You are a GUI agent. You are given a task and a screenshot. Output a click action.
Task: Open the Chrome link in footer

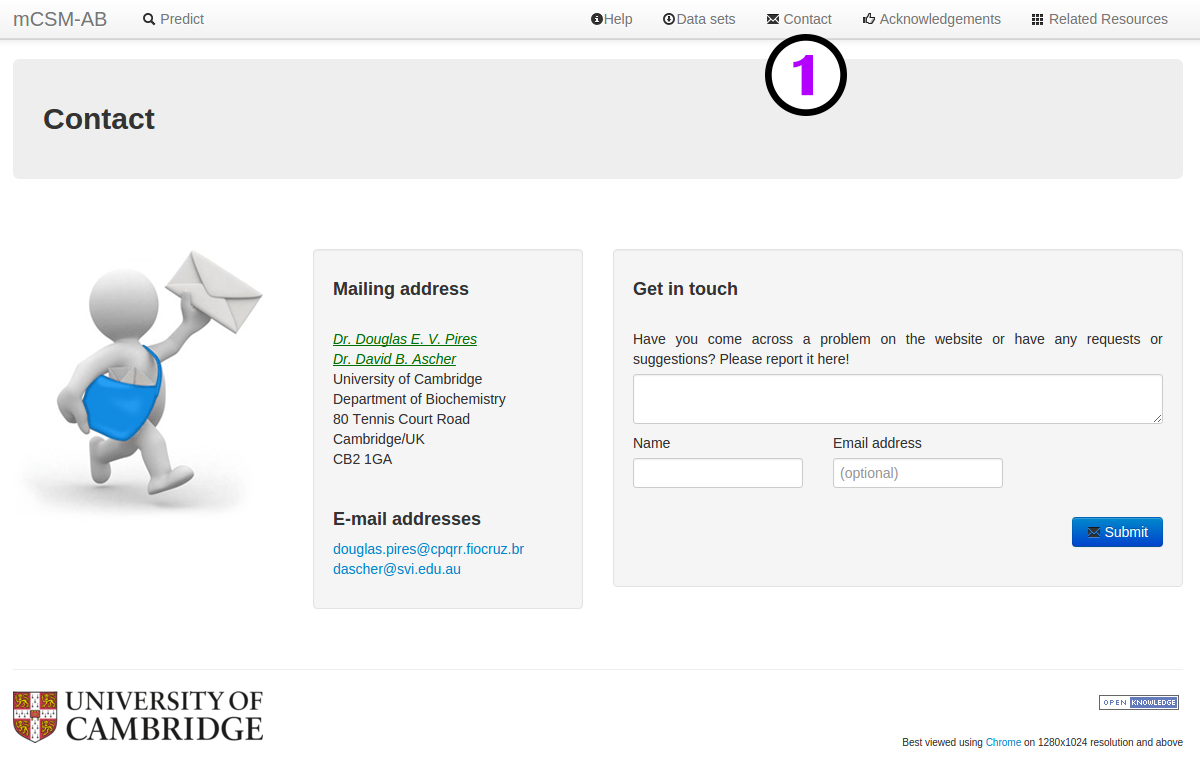[x=1004, y=742]
